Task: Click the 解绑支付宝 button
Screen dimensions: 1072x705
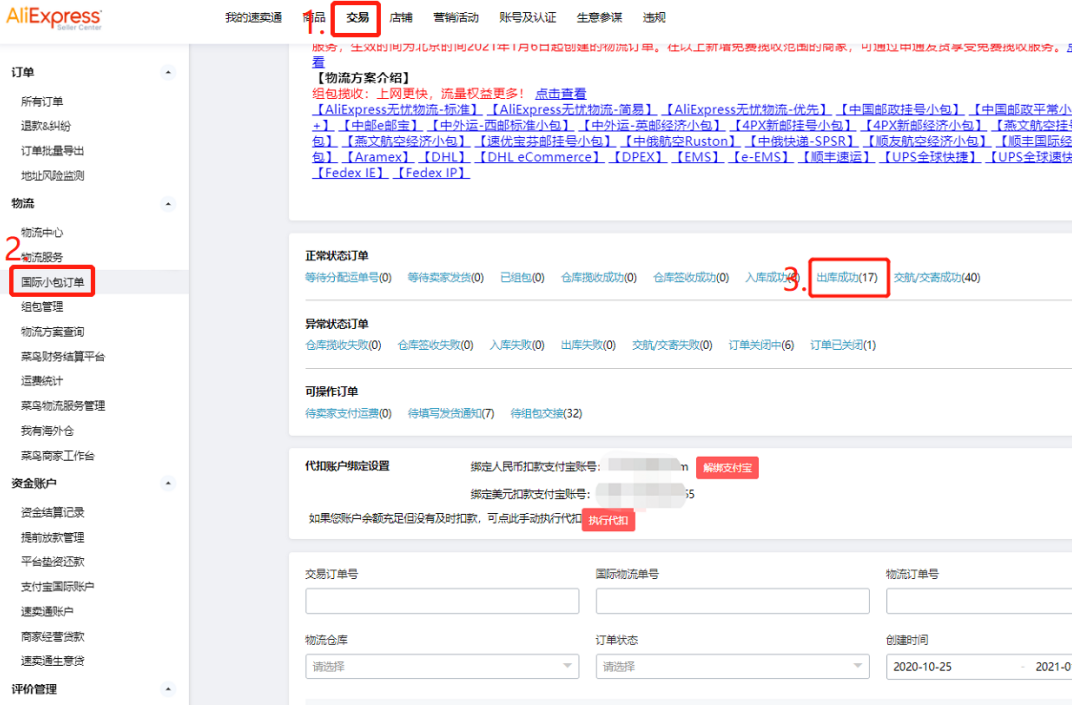Action: (x=727, y=468)
